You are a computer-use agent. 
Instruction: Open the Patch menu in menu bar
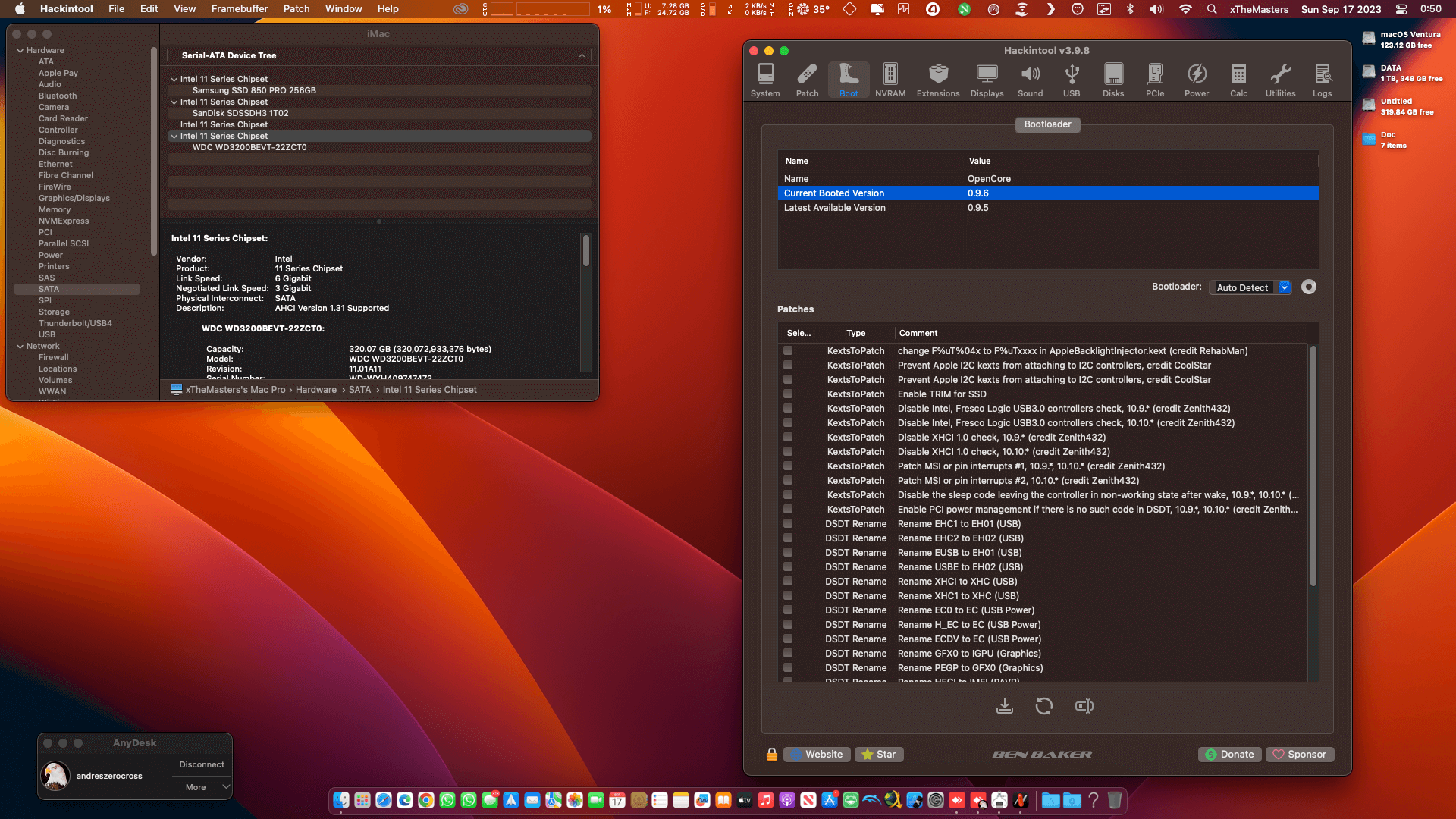297,9
